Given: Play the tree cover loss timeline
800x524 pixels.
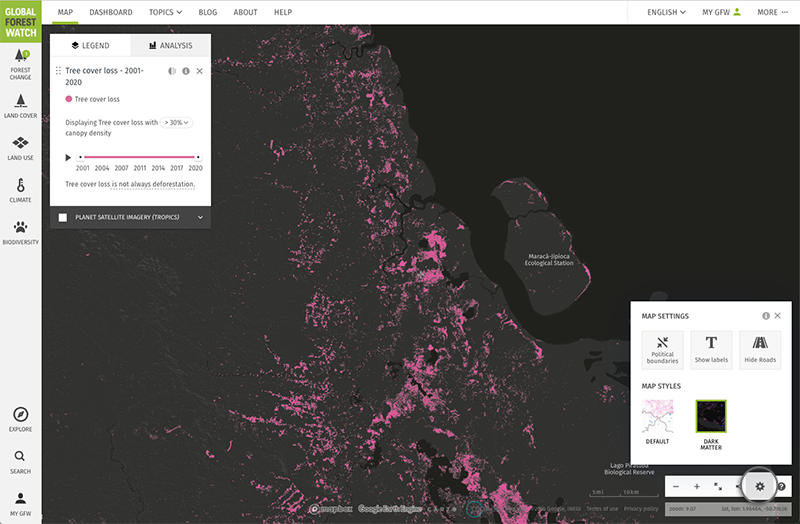Looking at the screenshot, I should point(68,157).
